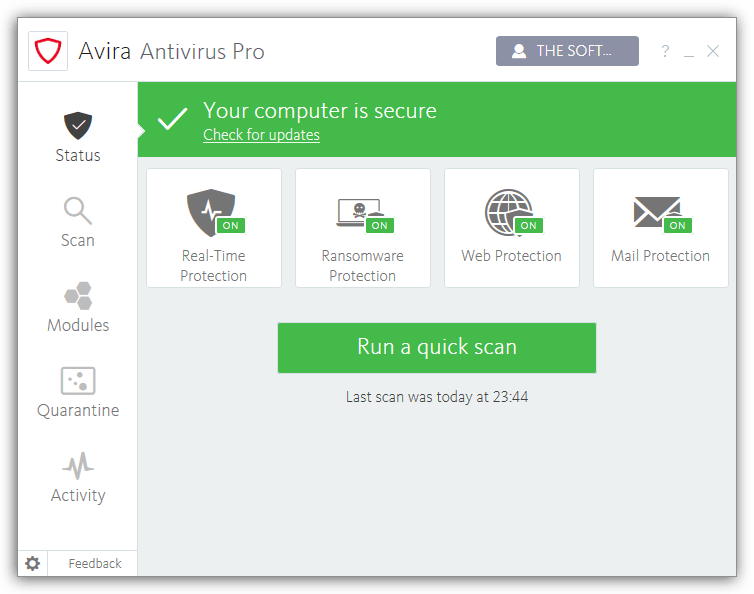Viewport: 754px width, 594px height.
Task: Toggle the Mail Protection ON badge
Action: (677, 225)
